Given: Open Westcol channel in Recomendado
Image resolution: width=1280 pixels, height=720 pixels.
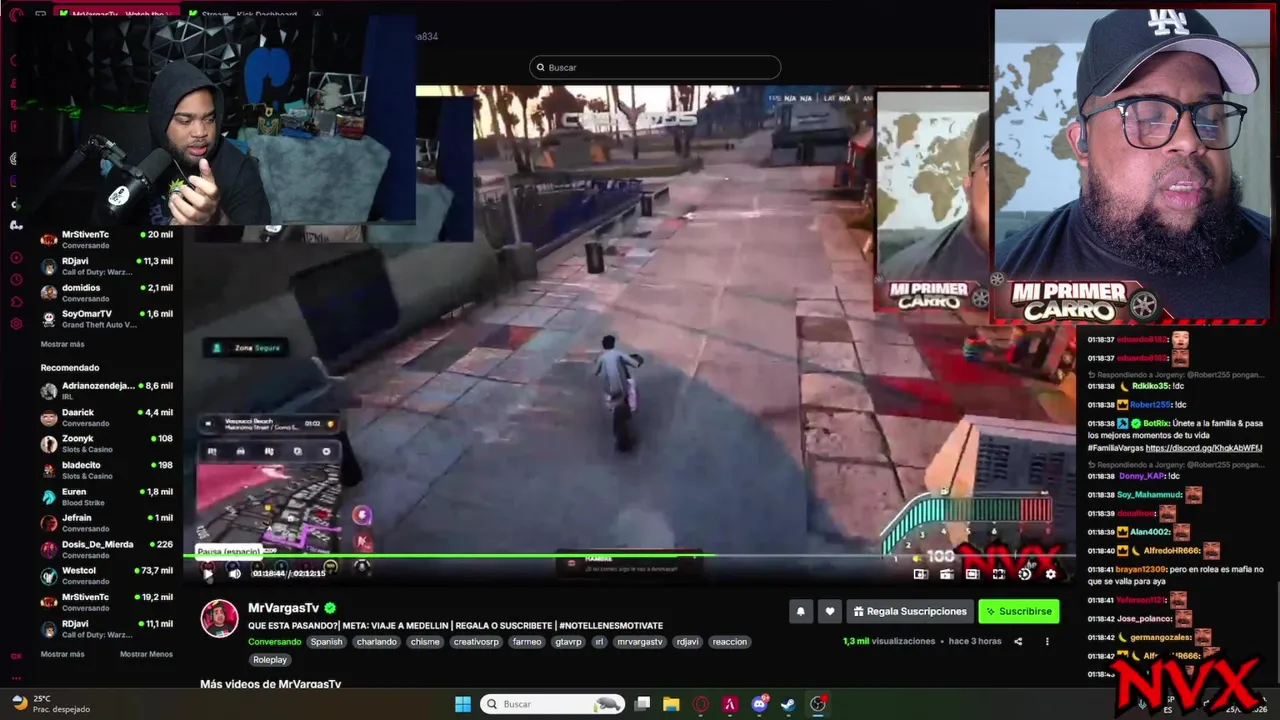Looking at the screenshot, I should [107, 575].
